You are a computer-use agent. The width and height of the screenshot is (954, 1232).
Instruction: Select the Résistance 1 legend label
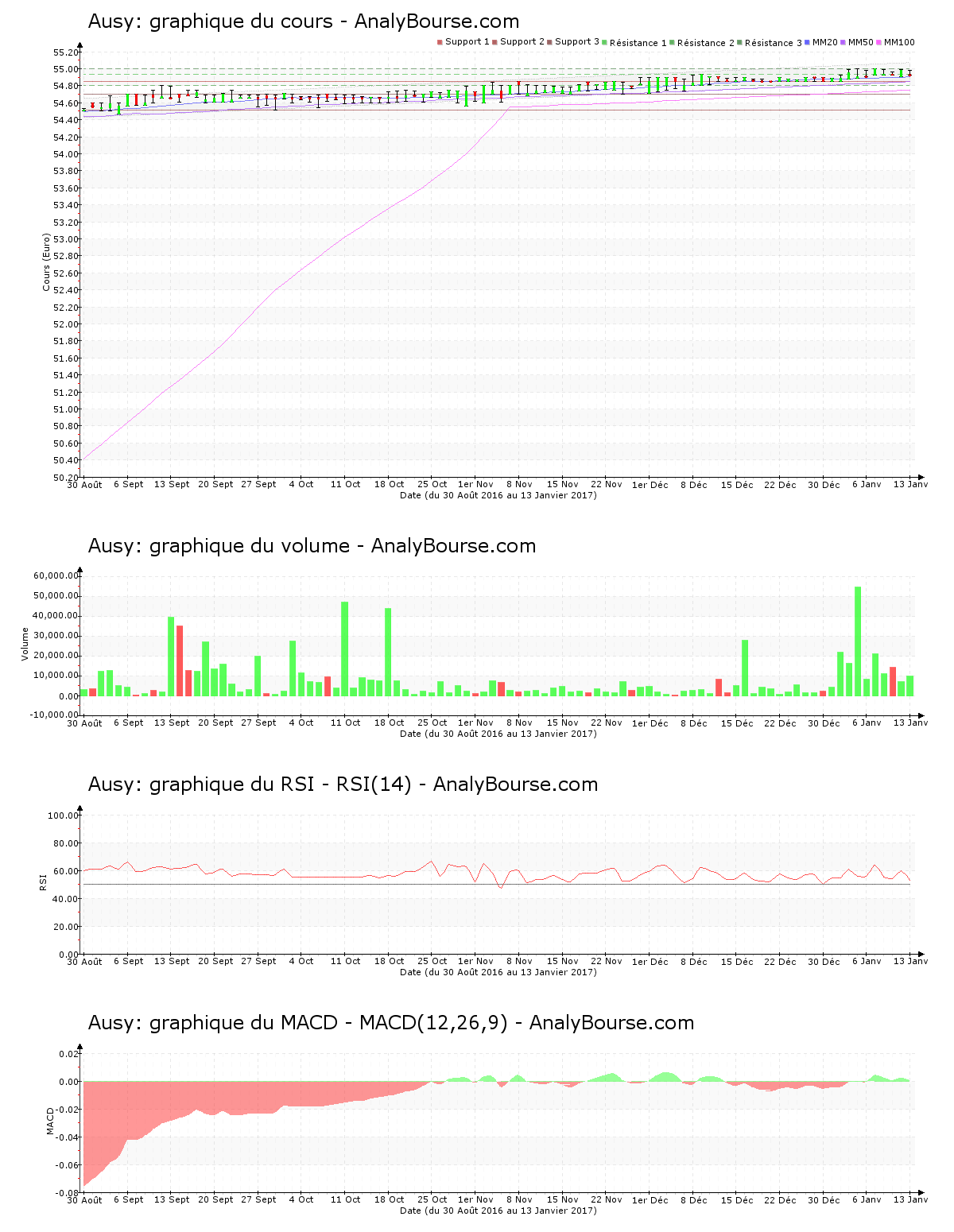pos(638,43)
